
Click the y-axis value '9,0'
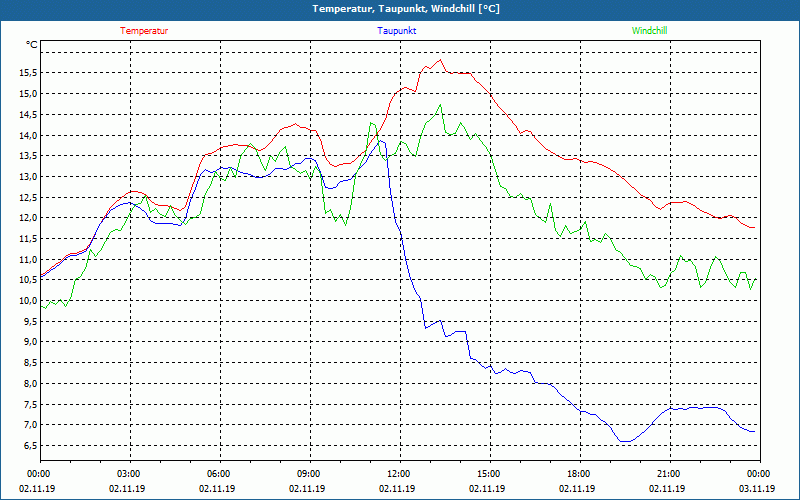[x=30, y=342]
